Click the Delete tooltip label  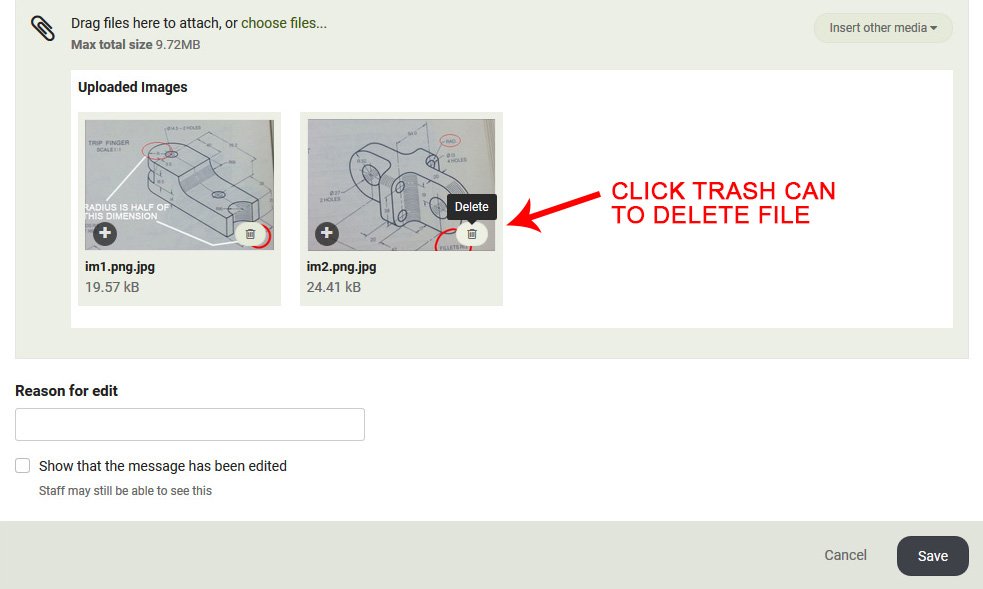click(x=471, y=207)
